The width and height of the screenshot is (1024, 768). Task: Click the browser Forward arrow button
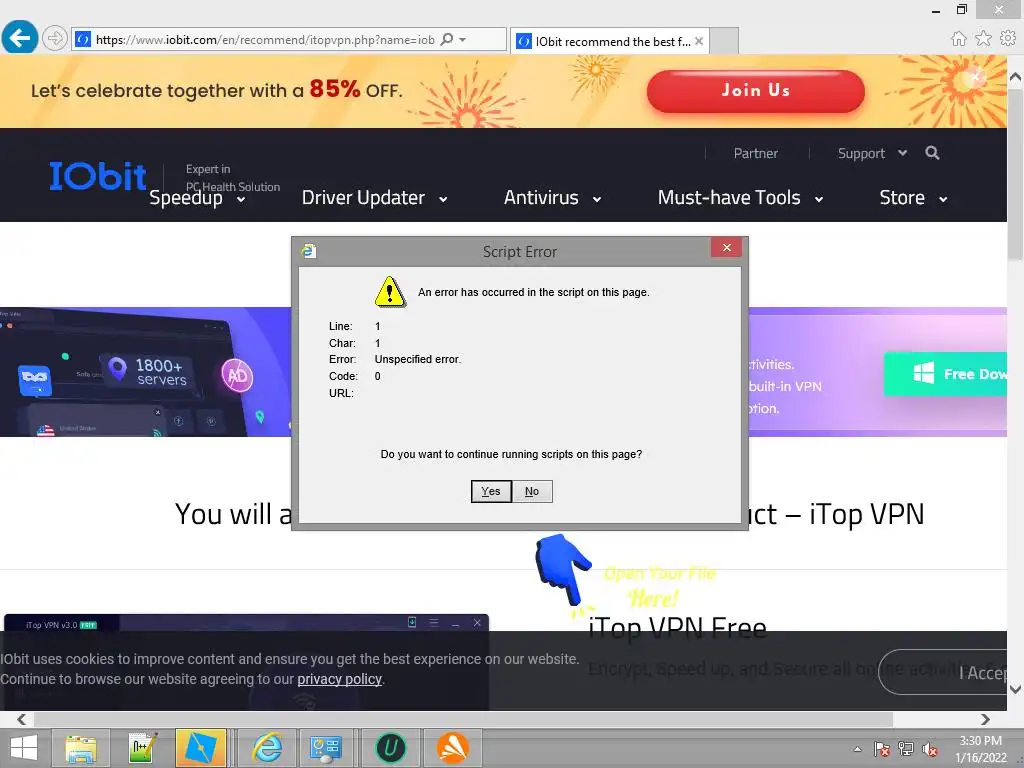(x=55, y=39)
